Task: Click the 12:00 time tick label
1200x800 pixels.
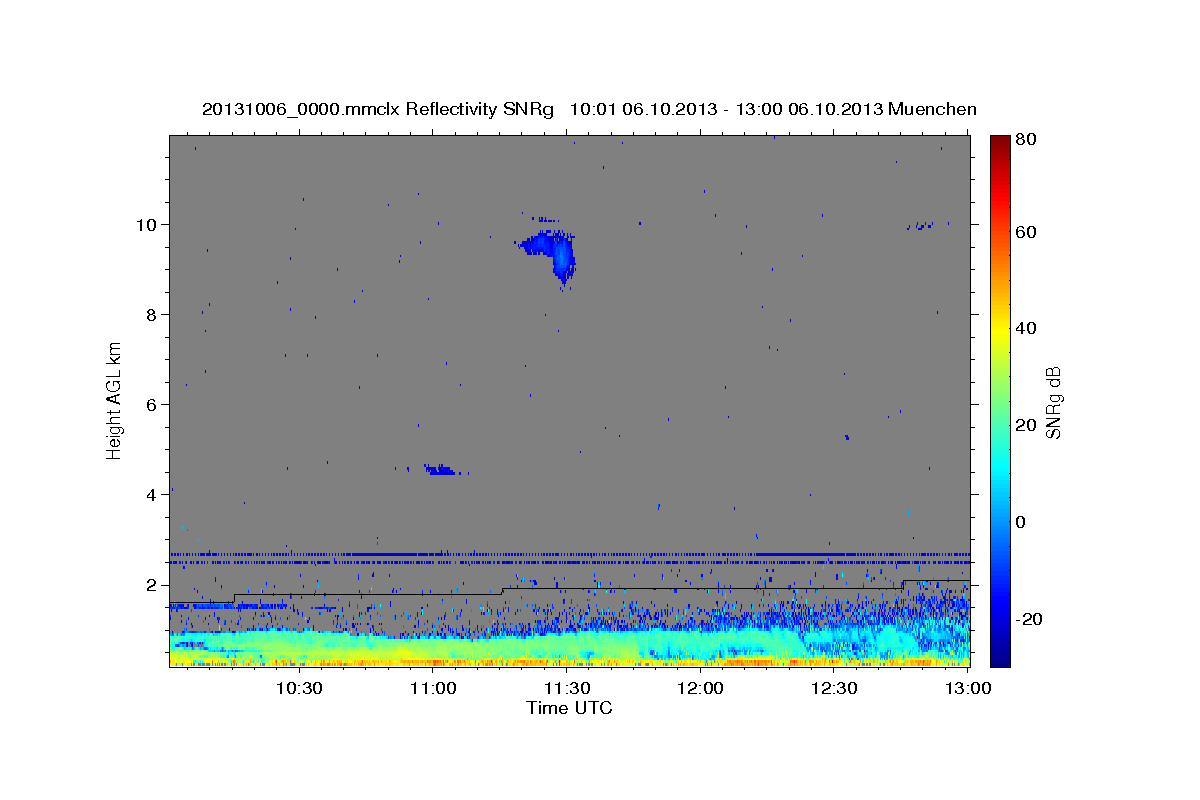Action: coord(700,689)
